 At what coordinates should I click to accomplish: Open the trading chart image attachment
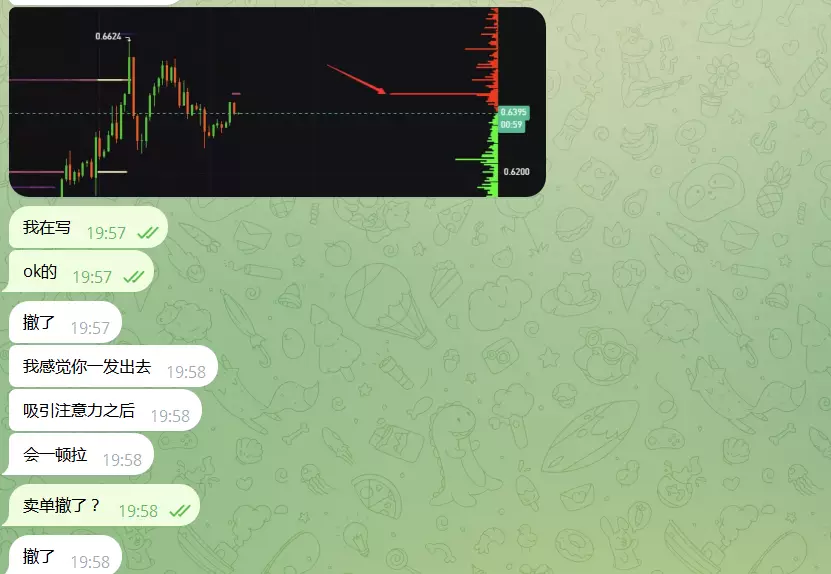[277, 102]
